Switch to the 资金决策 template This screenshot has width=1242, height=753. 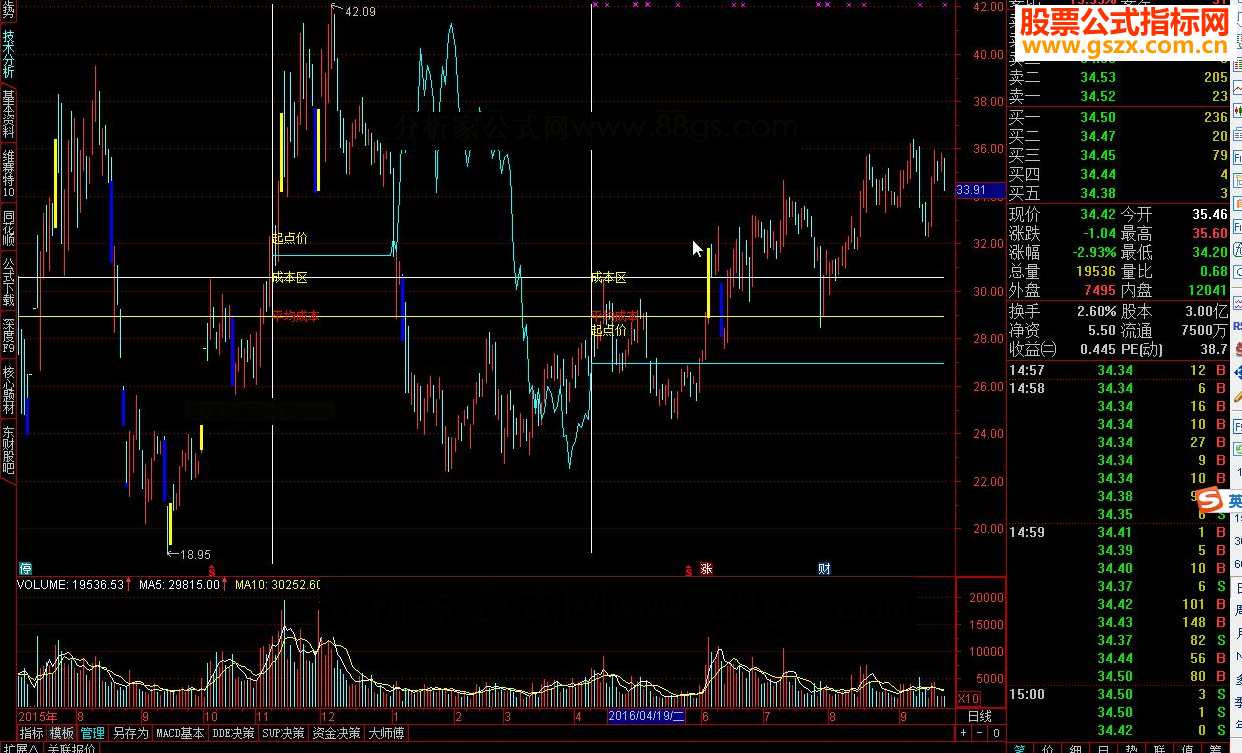point(336,733)
